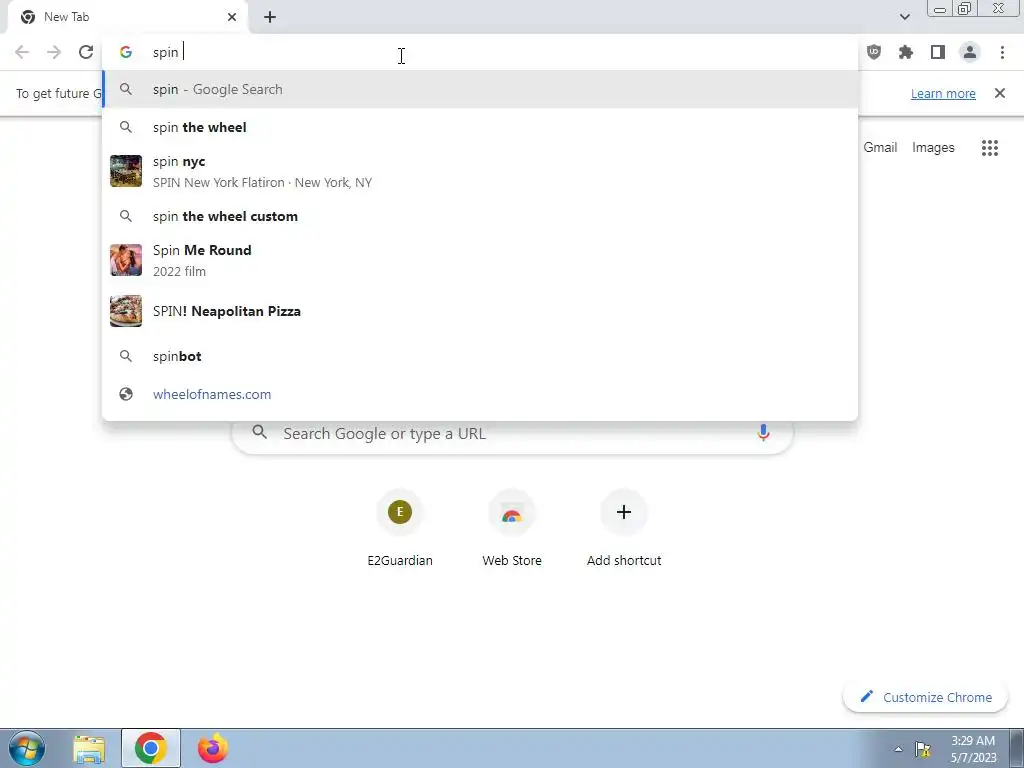
Task: Pick the 'spin nyc' suggestion
Action: pos(480,171)
